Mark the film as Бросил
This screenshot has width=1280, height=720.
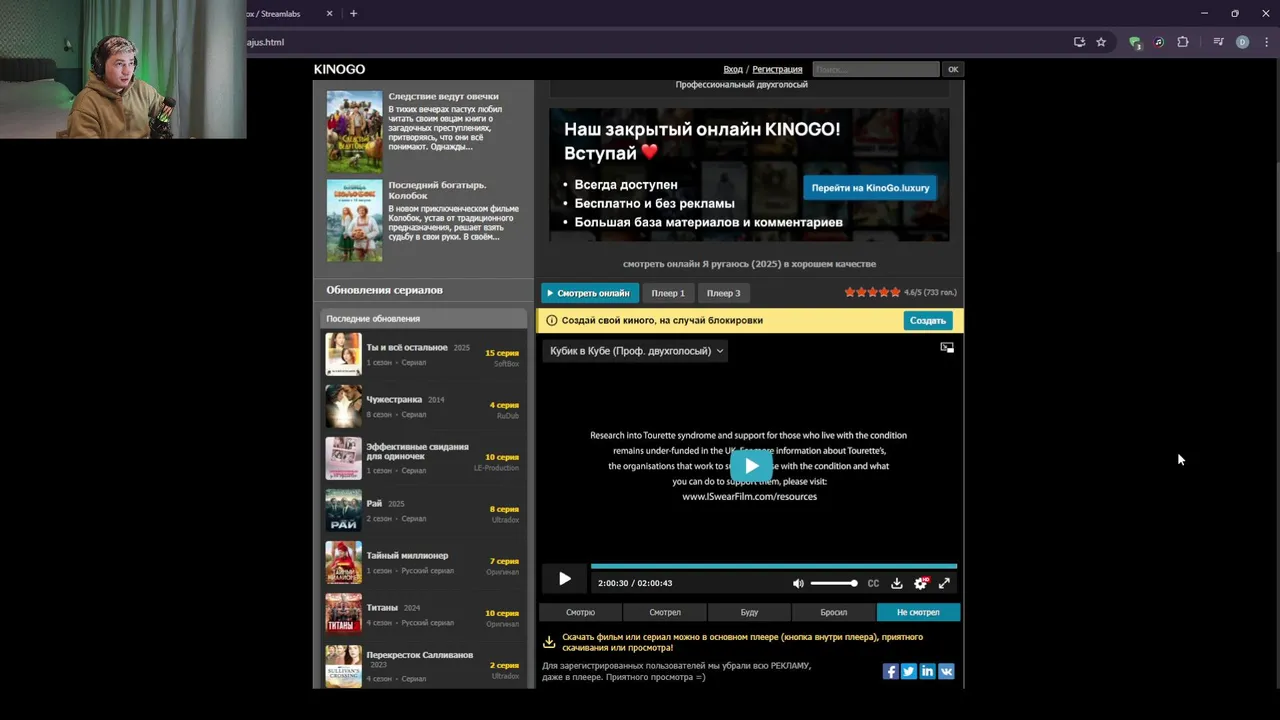click(x=833, y=612)
